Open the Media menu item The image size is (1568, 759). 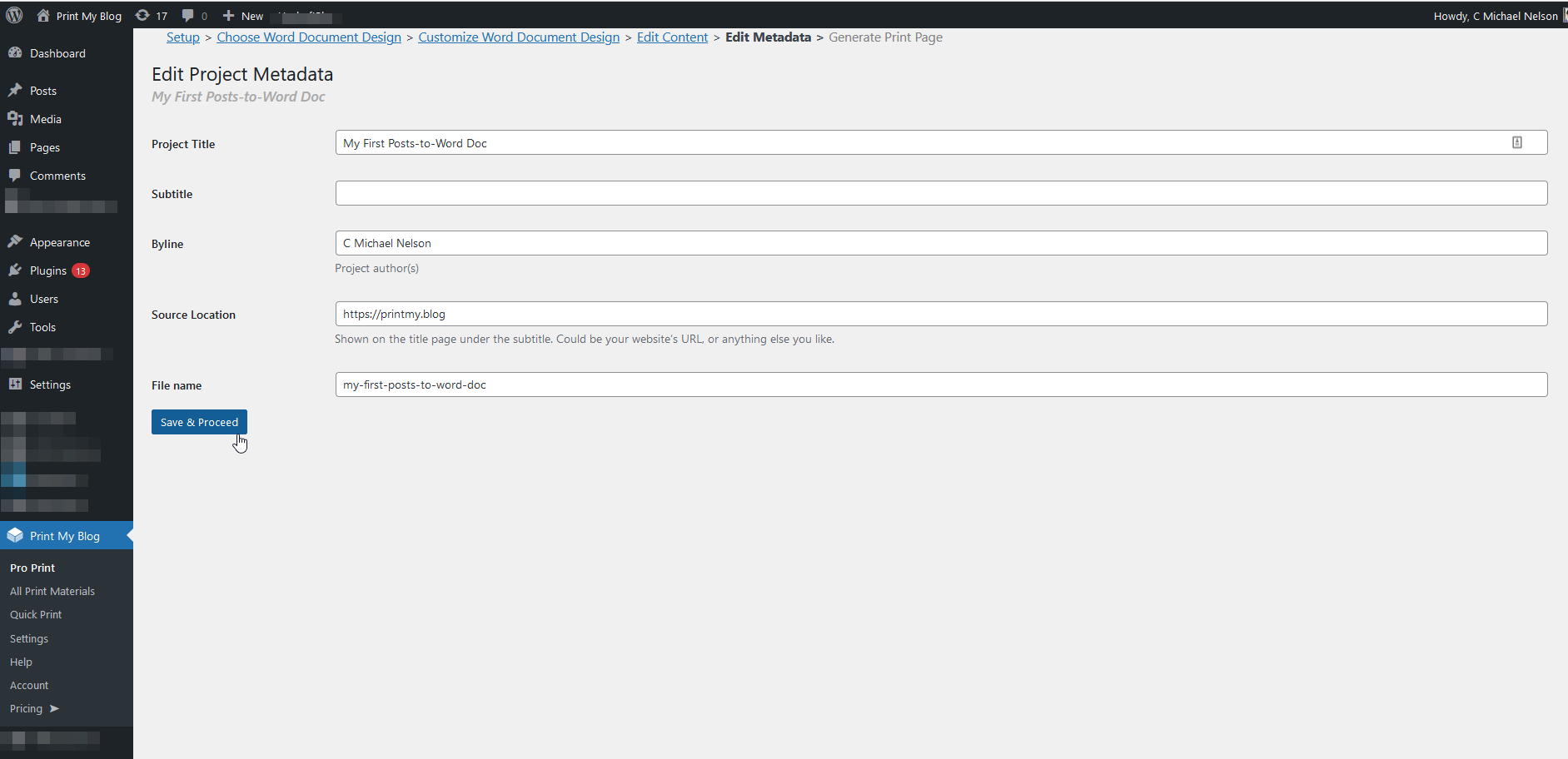tap(45, 119)
